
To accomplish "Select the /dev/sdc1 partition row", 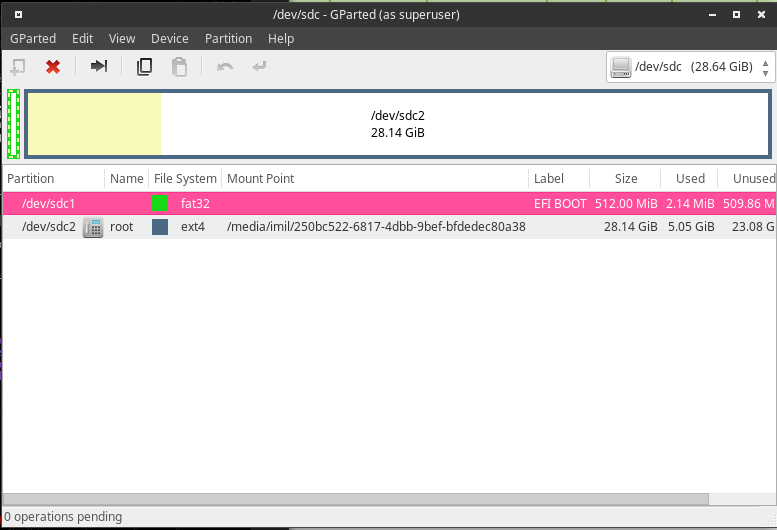I will [x=300, y=203].
